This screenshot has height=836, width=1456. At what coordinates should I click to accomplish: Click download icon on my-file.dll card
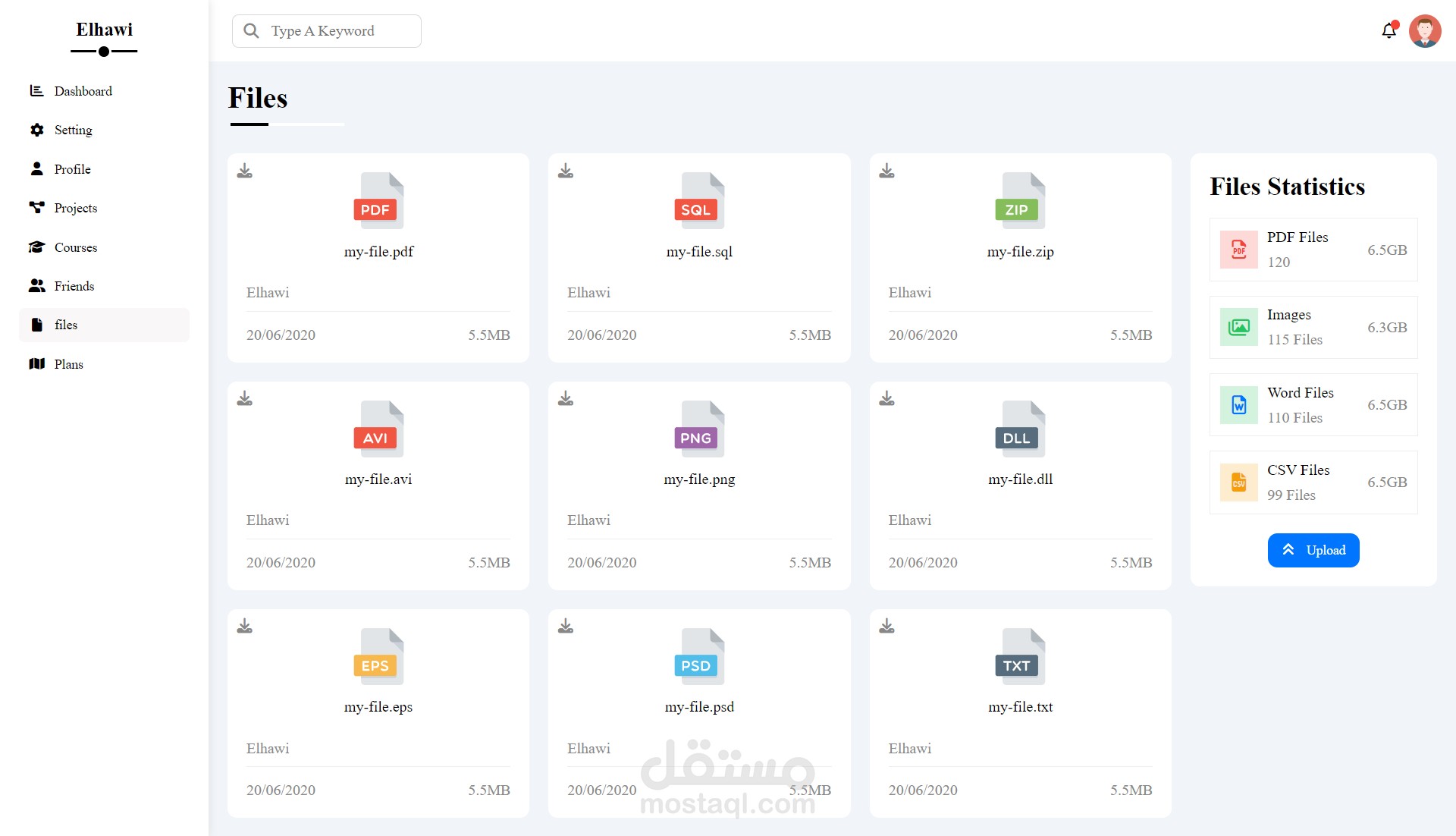click(886, 398)
